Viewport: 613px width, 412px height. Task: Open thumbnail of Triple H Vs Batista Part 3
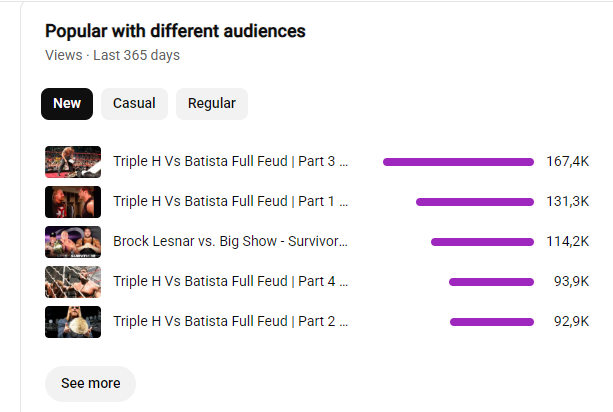tap(73, 162)
